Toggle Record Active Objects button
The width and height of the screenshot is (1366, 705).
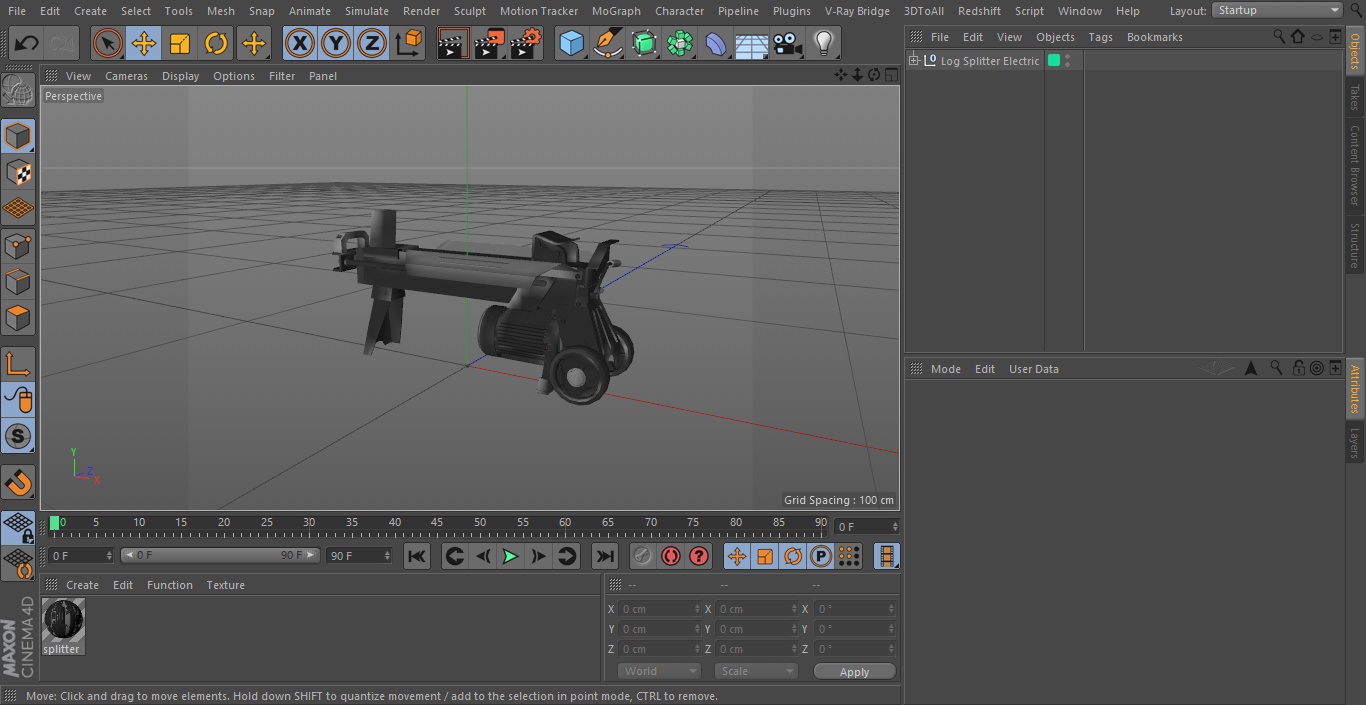click(643, 556)
